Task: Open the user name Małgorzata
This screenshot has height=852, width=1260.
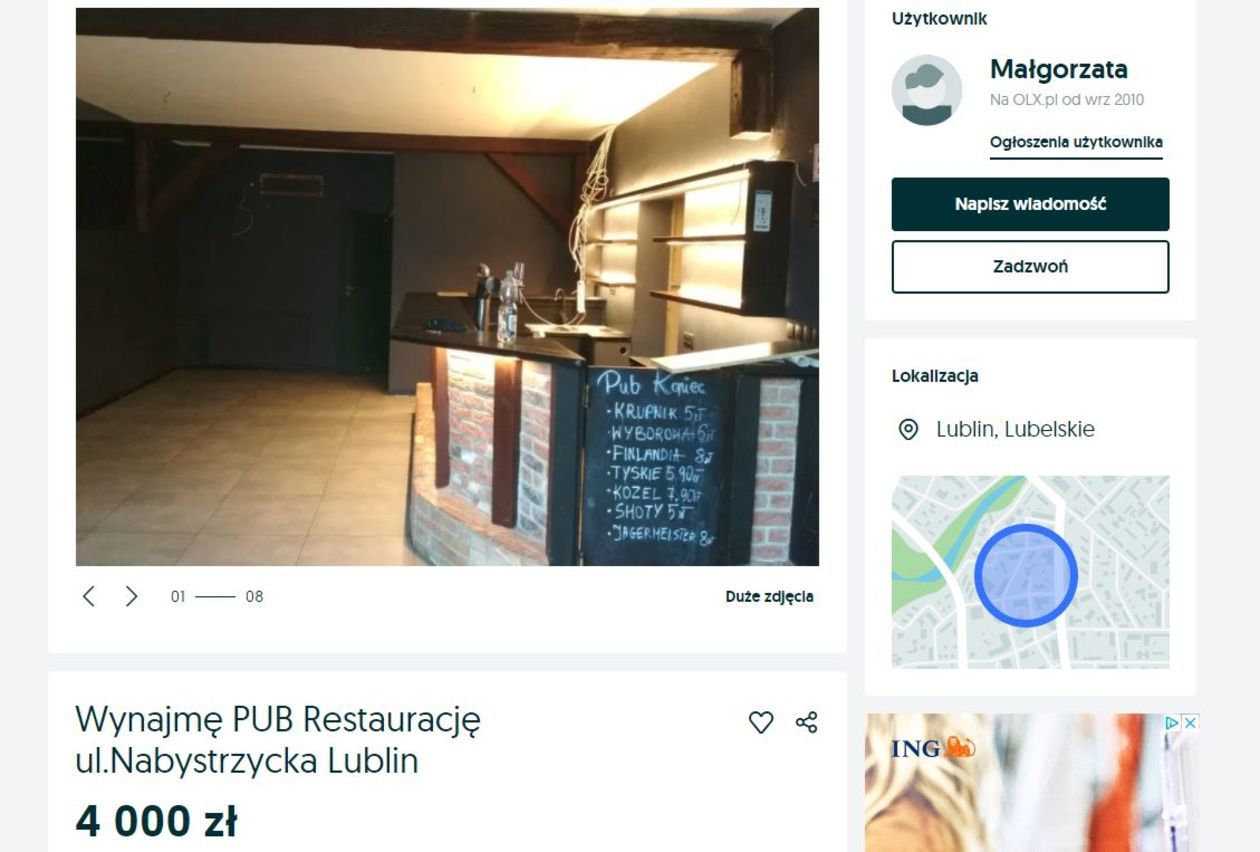Action: (1058, 69)
